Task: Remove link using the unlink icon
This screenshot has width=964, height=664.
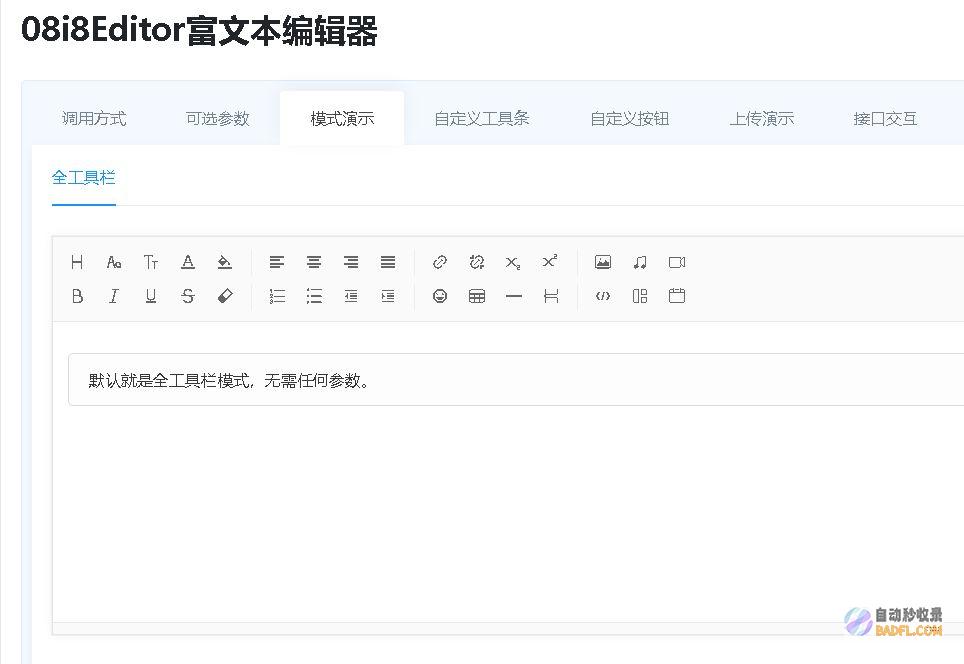Action: [x=476, y=263]
